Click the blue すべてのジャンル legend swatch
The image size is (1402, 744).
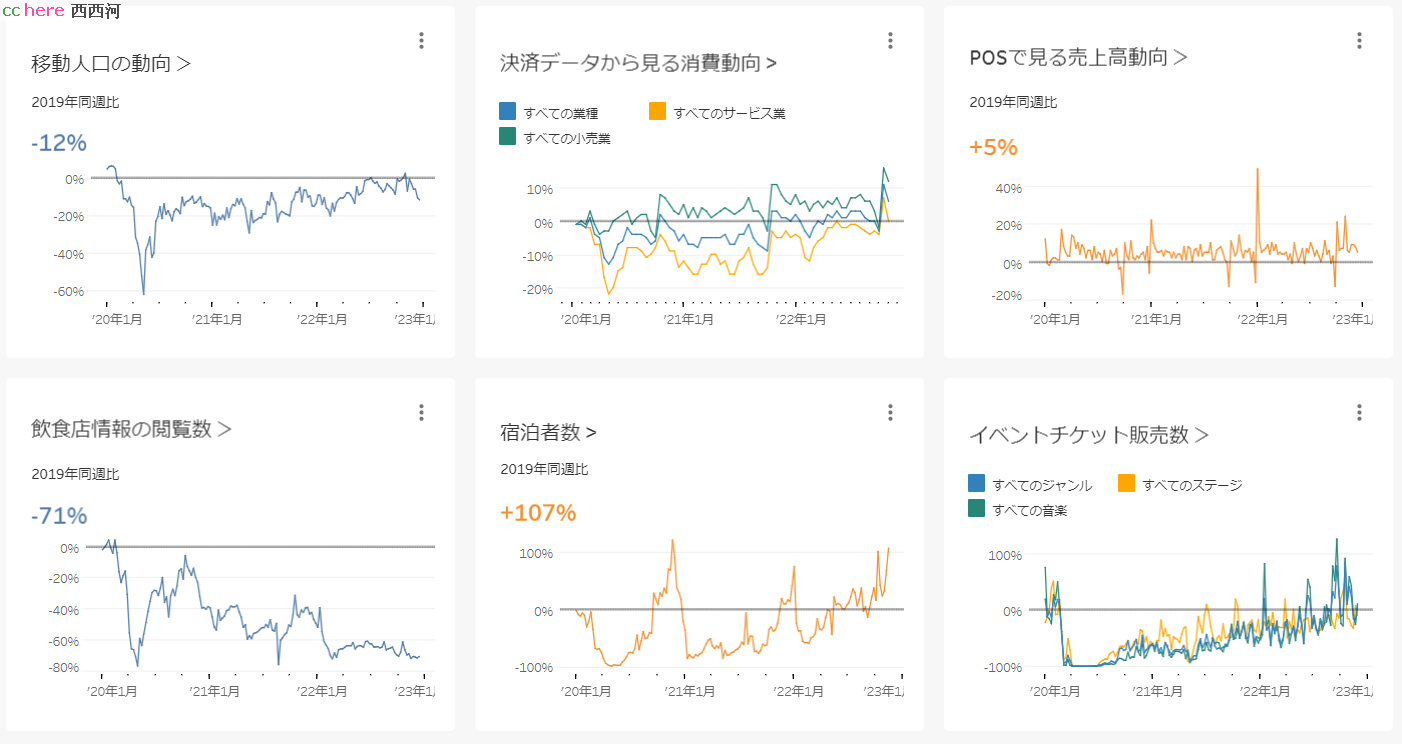coord(977,483)
